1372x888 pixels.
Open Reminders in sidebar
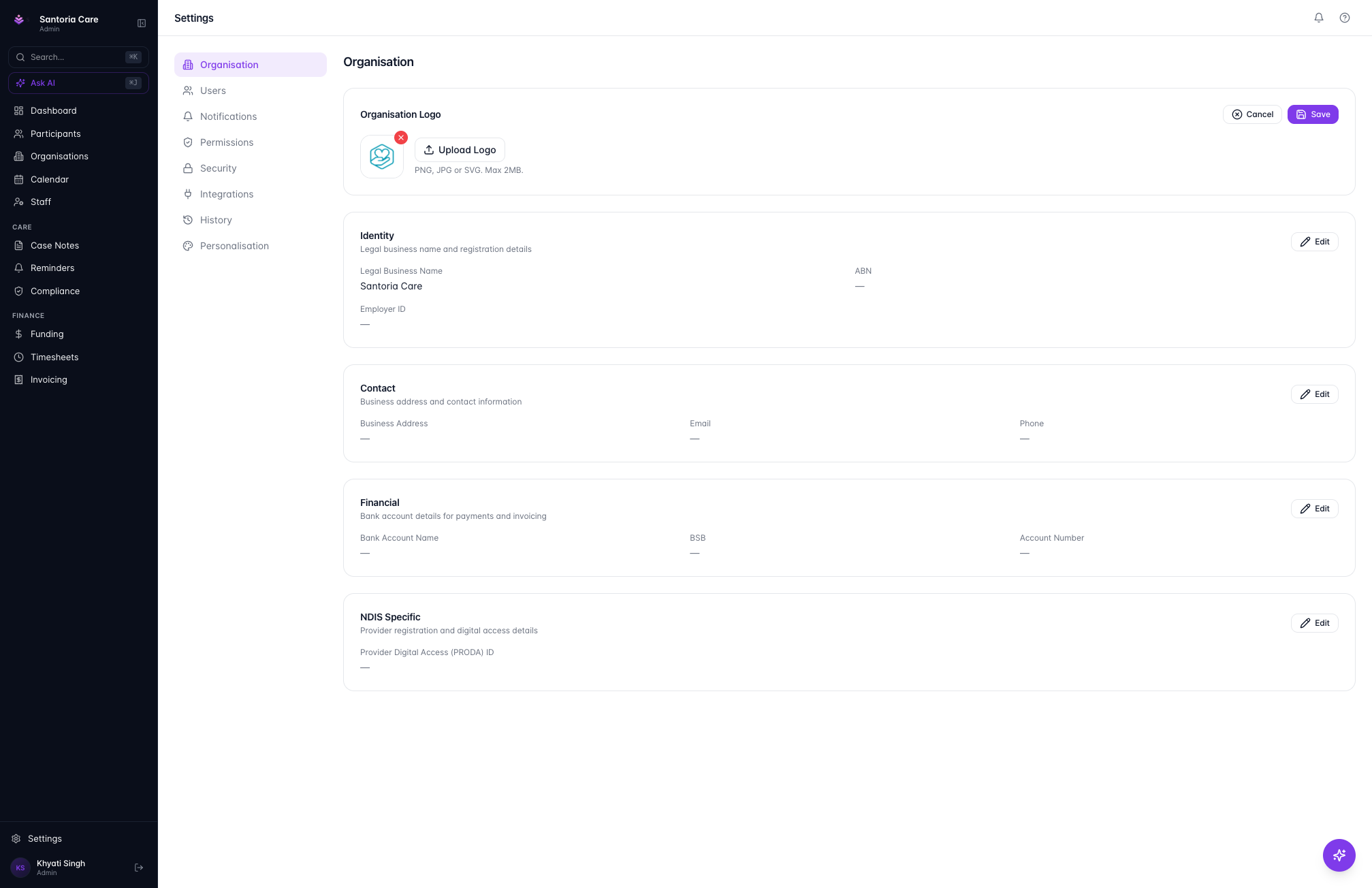(78, 268)
